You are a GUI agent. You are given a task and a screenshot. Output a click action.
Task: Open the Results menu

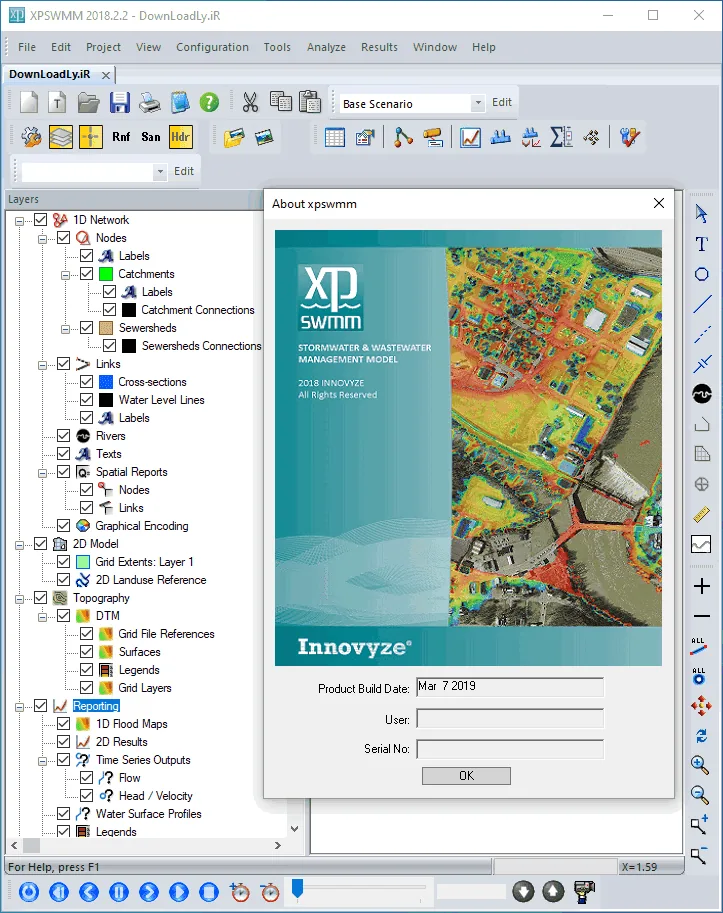pyautogui.click(x=379, y=47)
